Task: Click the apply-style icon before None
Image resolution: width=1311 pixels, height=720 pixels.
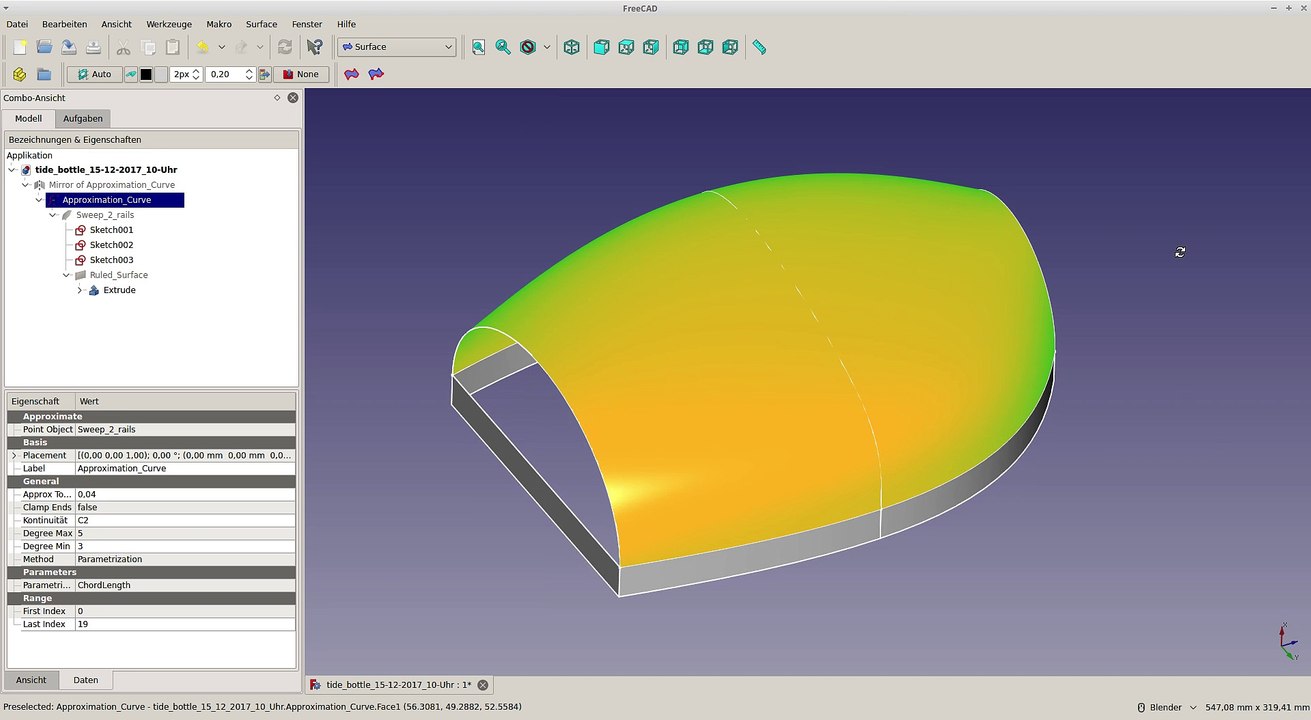Action: pyautogui.click(x=264, y=74)
